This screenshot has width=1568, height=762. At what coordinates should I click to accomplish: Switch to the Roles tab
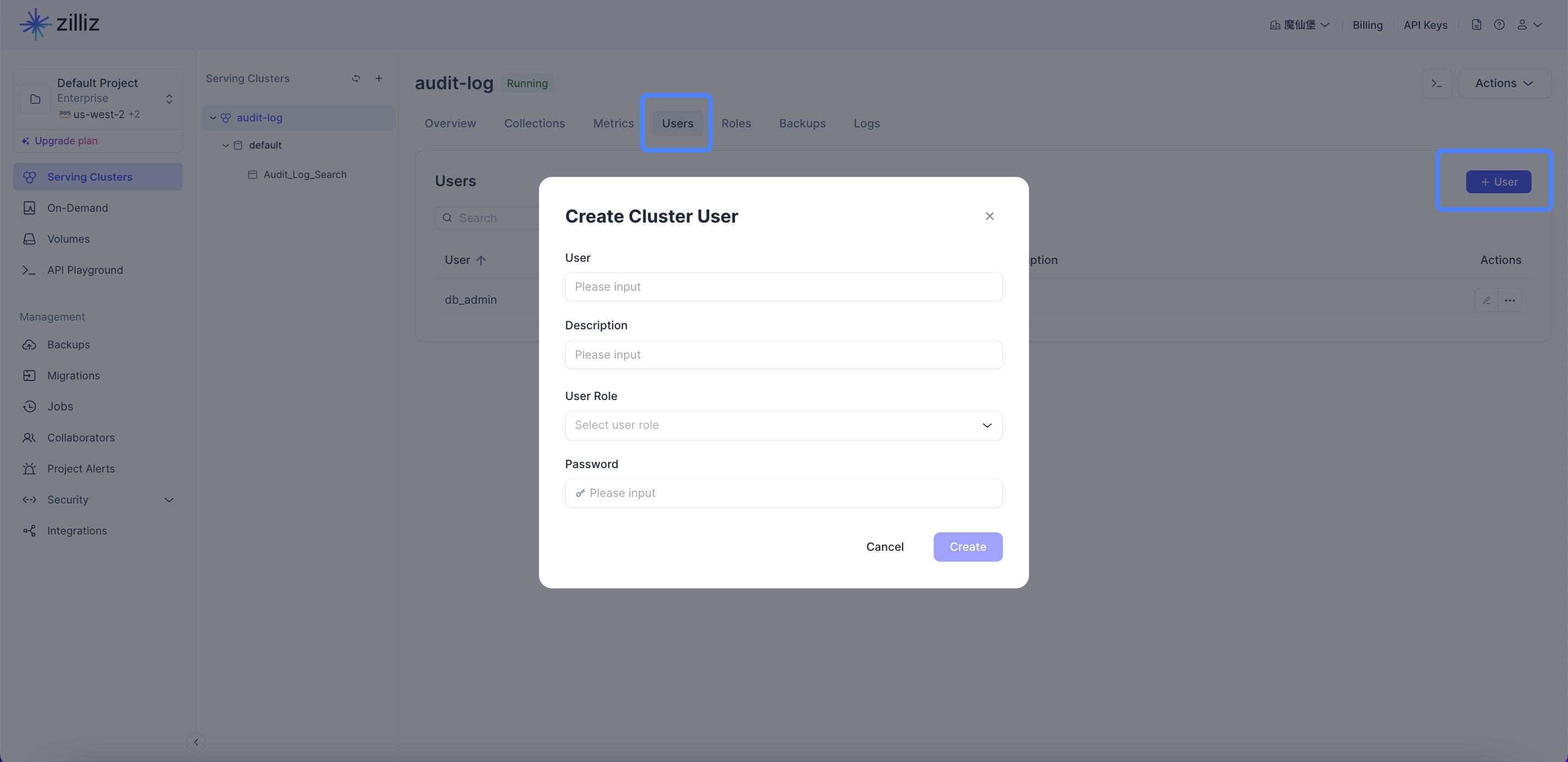point(736,124)
